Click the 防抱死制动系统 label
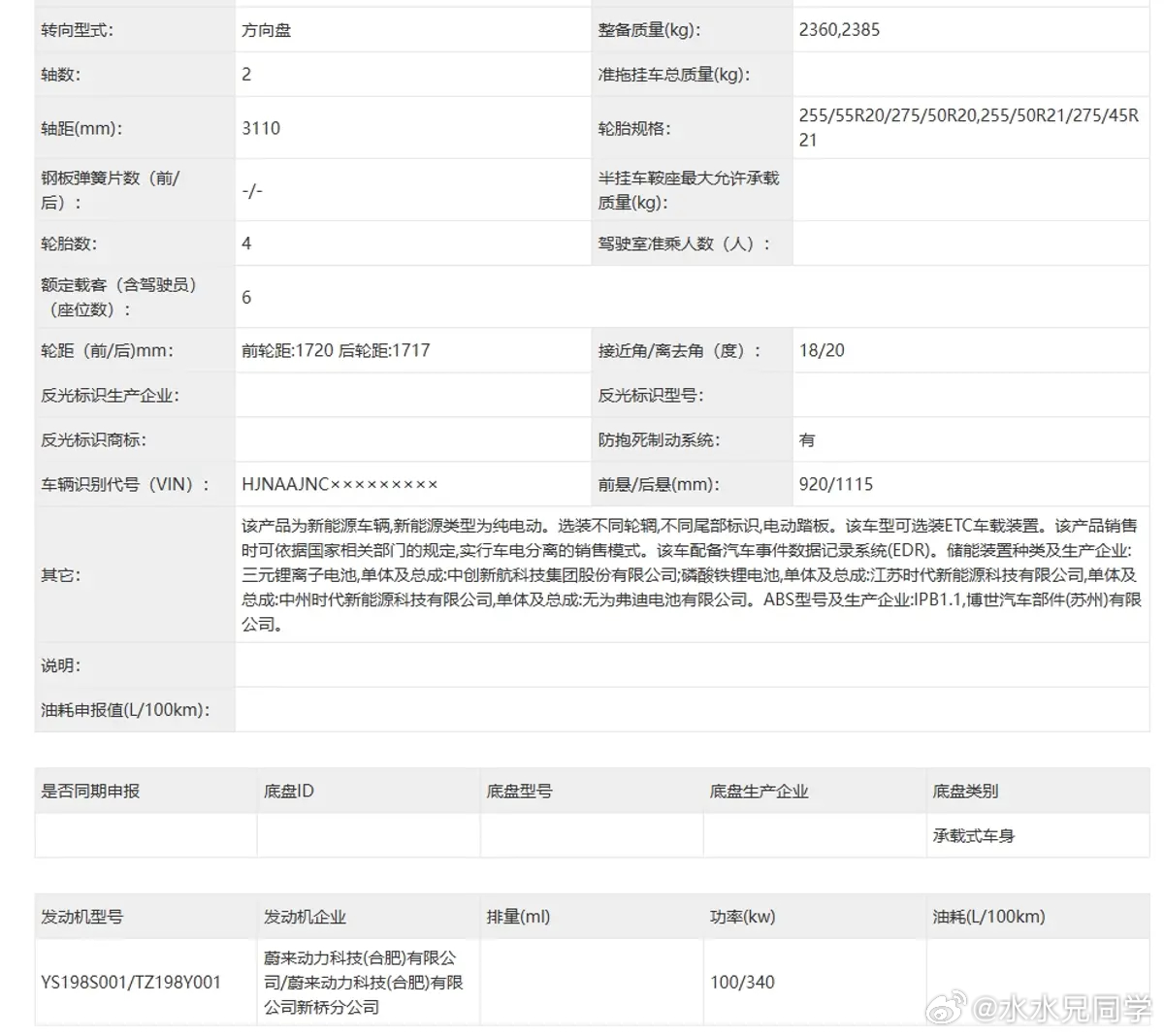The image size is (1164, 1036). 659,440
